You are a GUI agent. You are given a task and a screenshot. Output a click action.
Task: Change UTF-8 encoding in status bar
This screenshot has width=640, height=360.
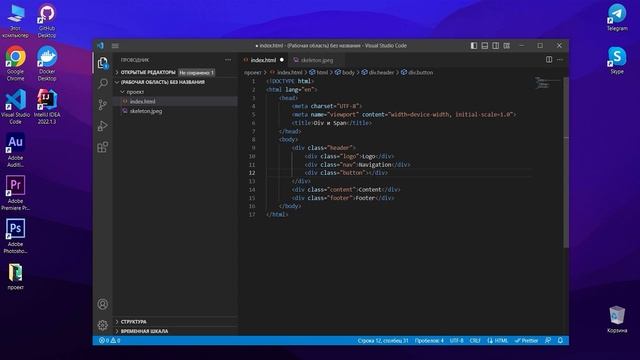tap(456, 340)
